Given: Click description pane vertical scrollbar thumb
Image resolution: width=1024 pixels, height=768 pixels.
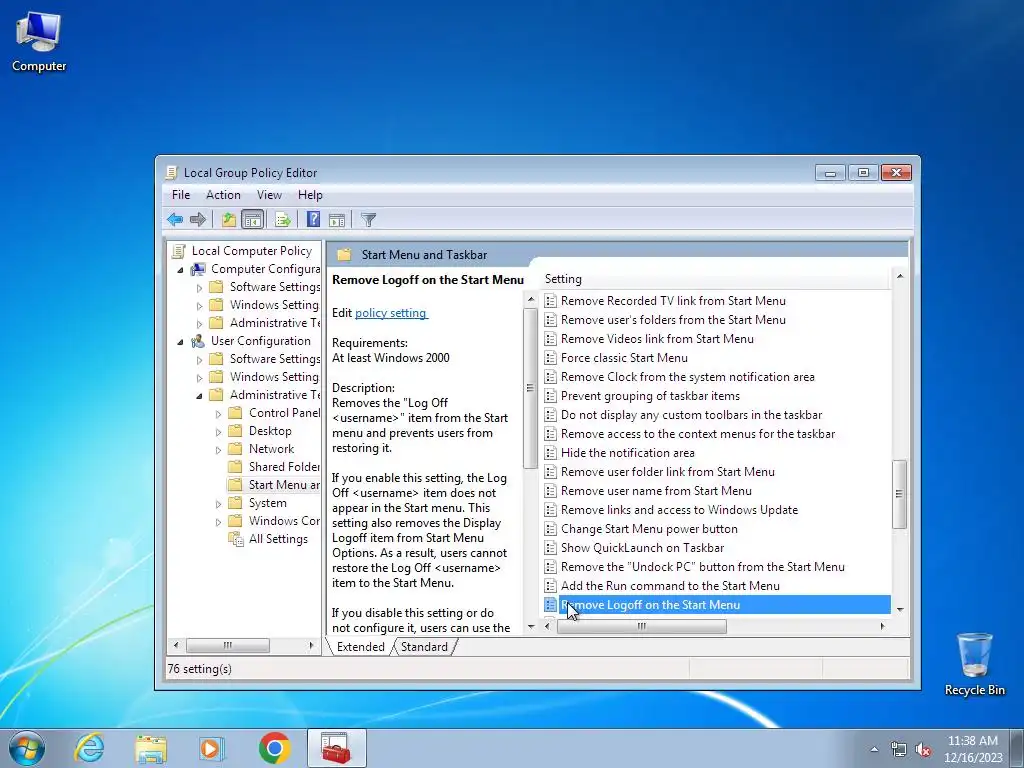Looking at the screenshot, I should 530,387.
